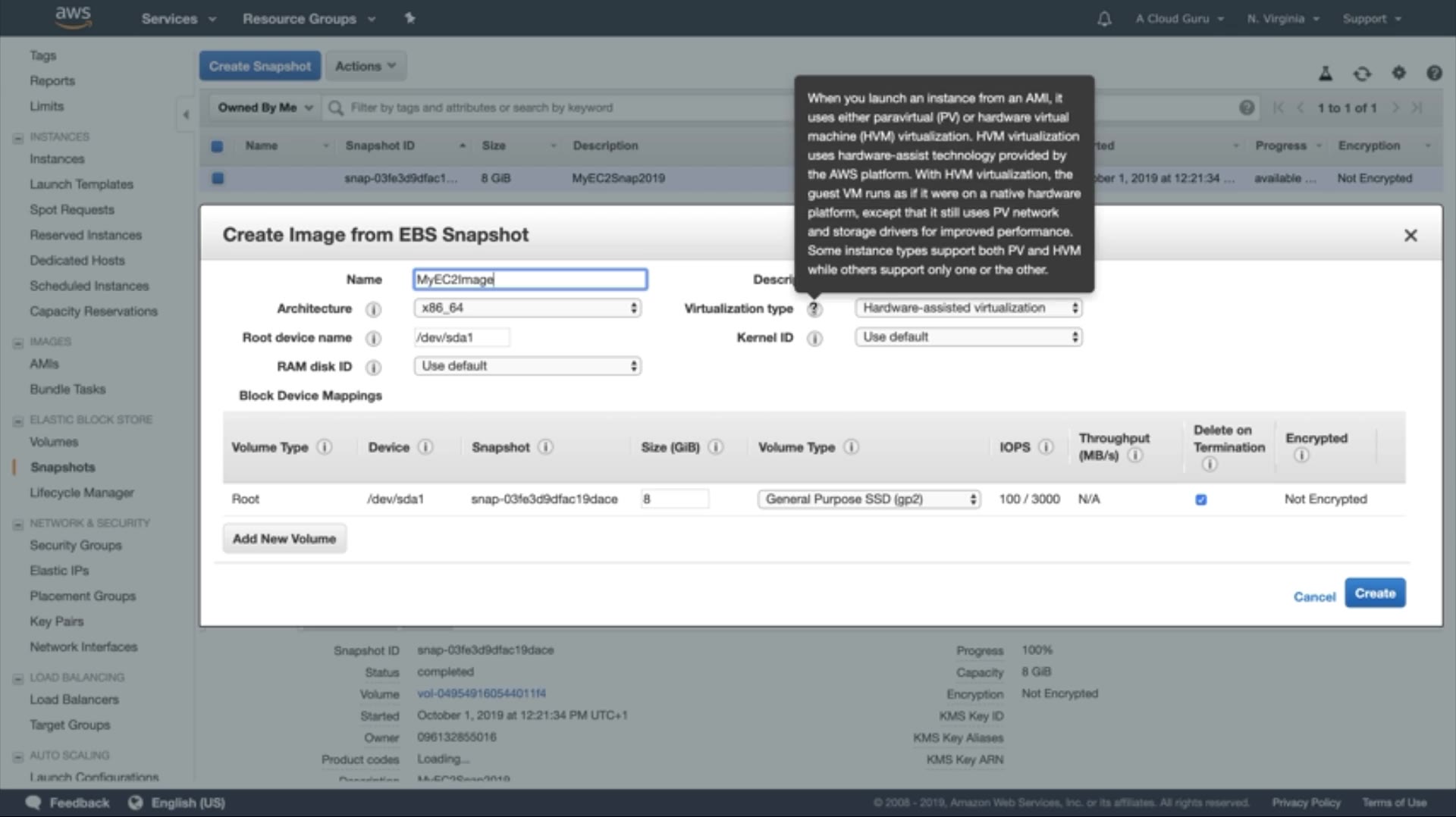Click in the image Name input field
This screenshot has height=817, width=1456.
click(x=530, y=280)
